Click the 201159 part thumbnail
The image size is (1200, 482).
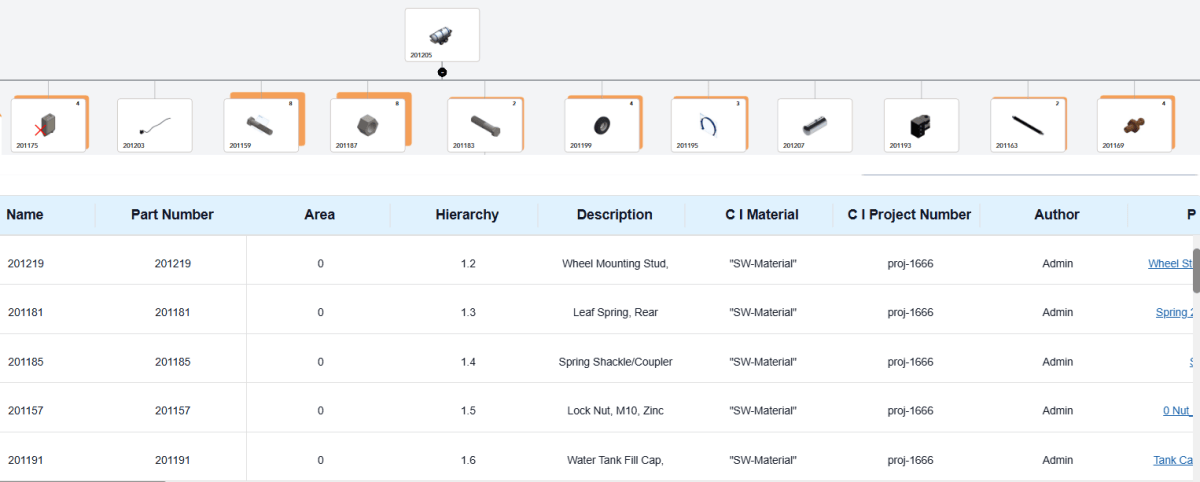point(261,125)
